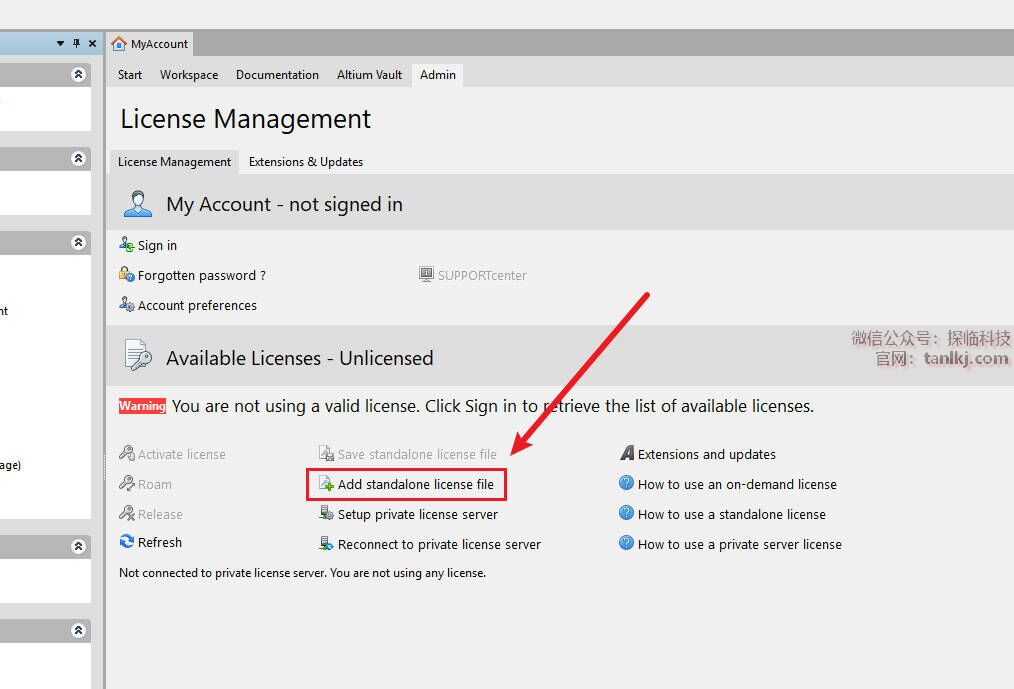The width and height of the screenshot is (1014, 689).
Task: Open the Altium Vault tab
Action: (x=369, y=75)
